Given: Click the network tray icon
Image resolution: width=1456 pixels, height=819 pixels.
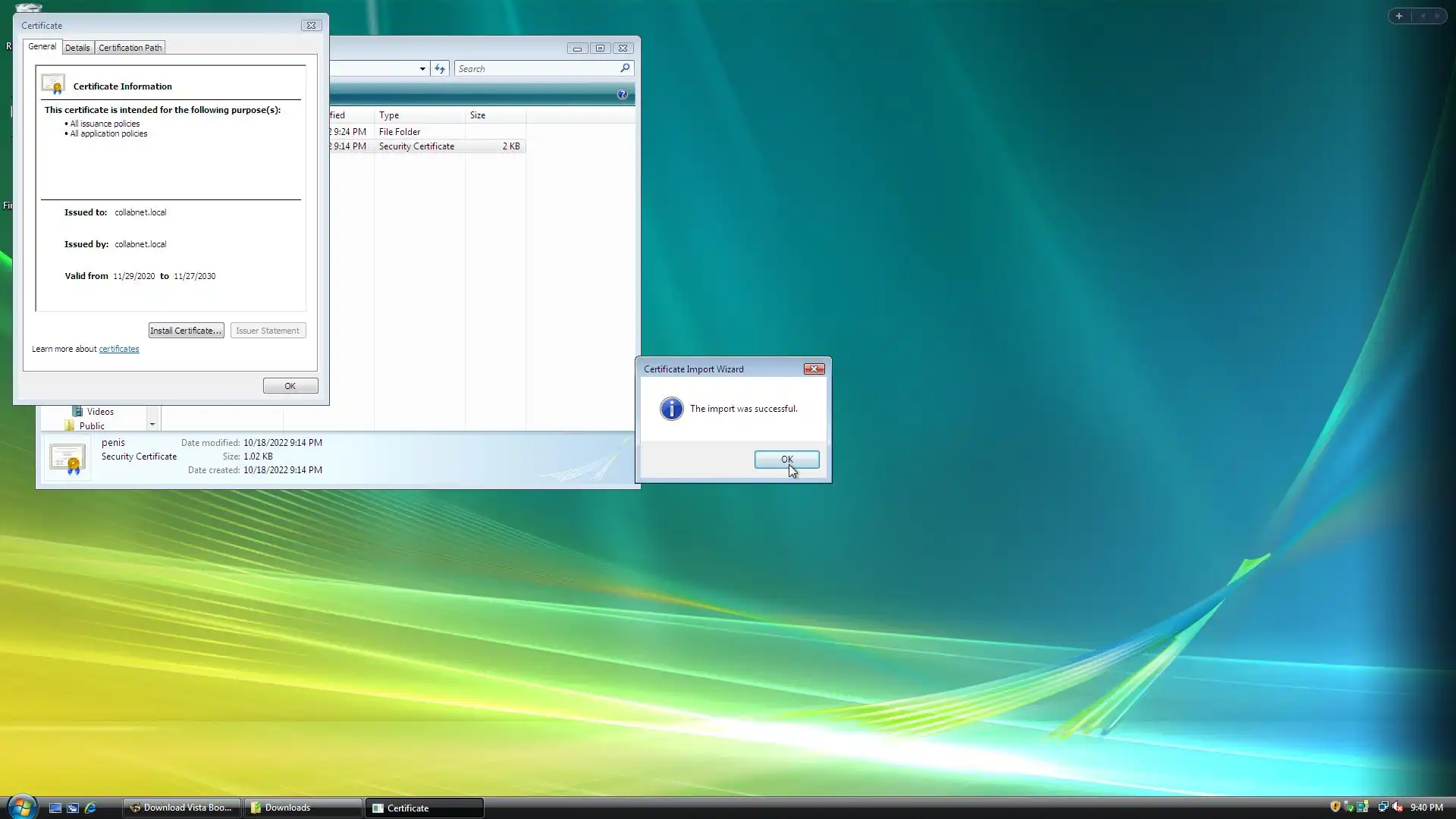Looking at the screenshot, I should [1382, 807].
